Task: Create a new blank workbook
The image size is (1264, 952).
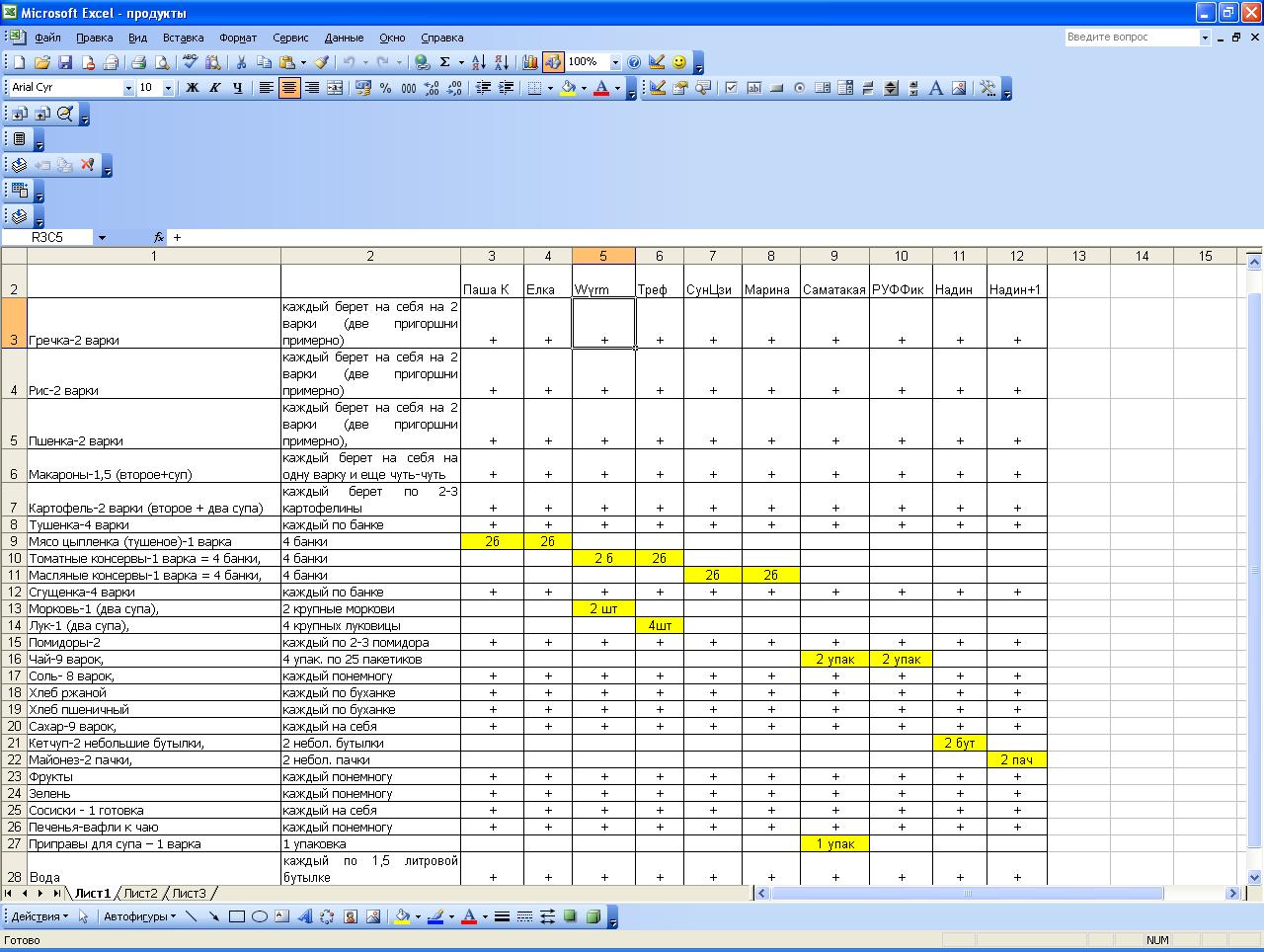Action: (19, 62)
